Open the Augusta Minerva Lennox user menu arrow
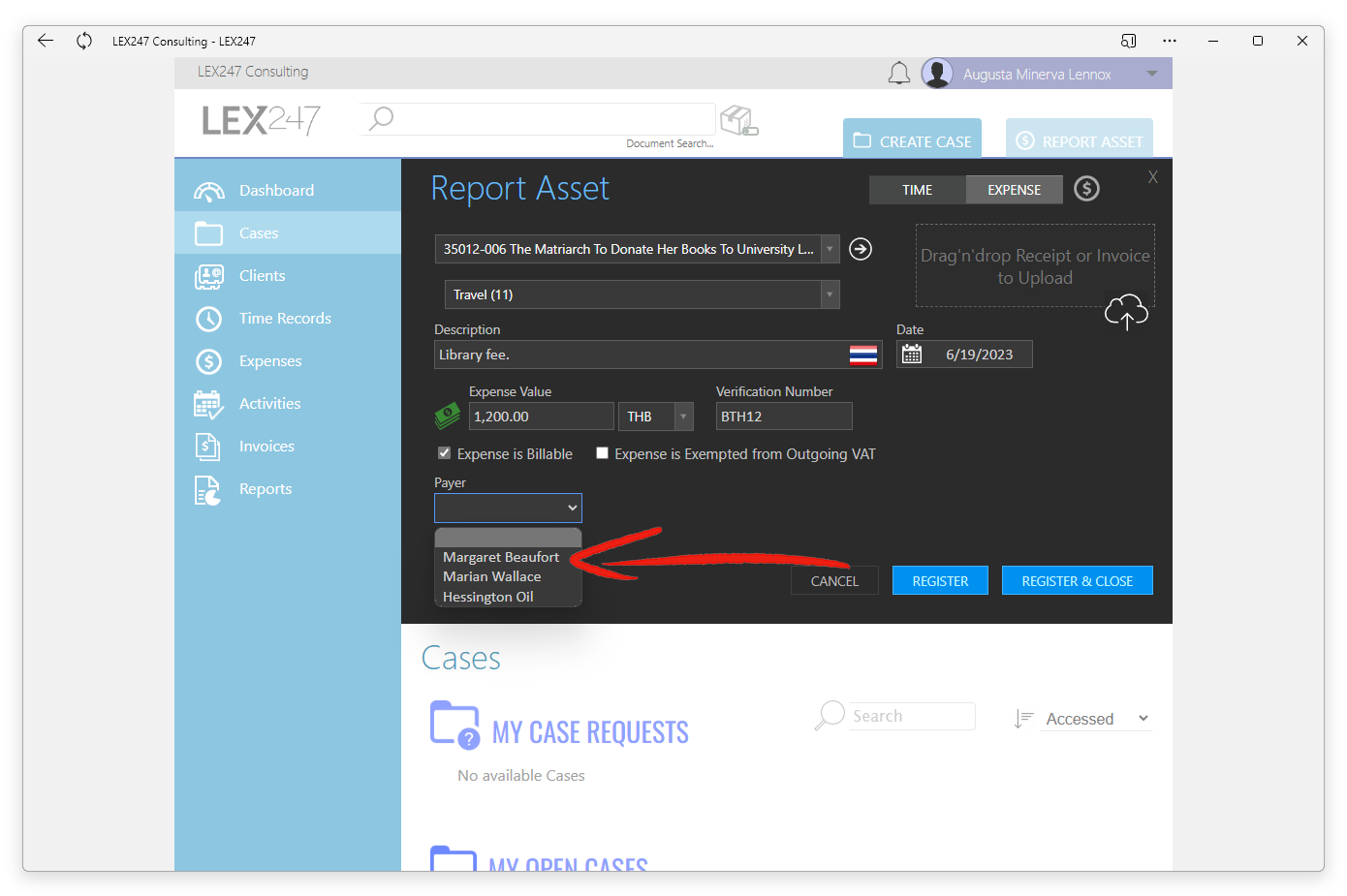1347x896 pixels. 1152,75
